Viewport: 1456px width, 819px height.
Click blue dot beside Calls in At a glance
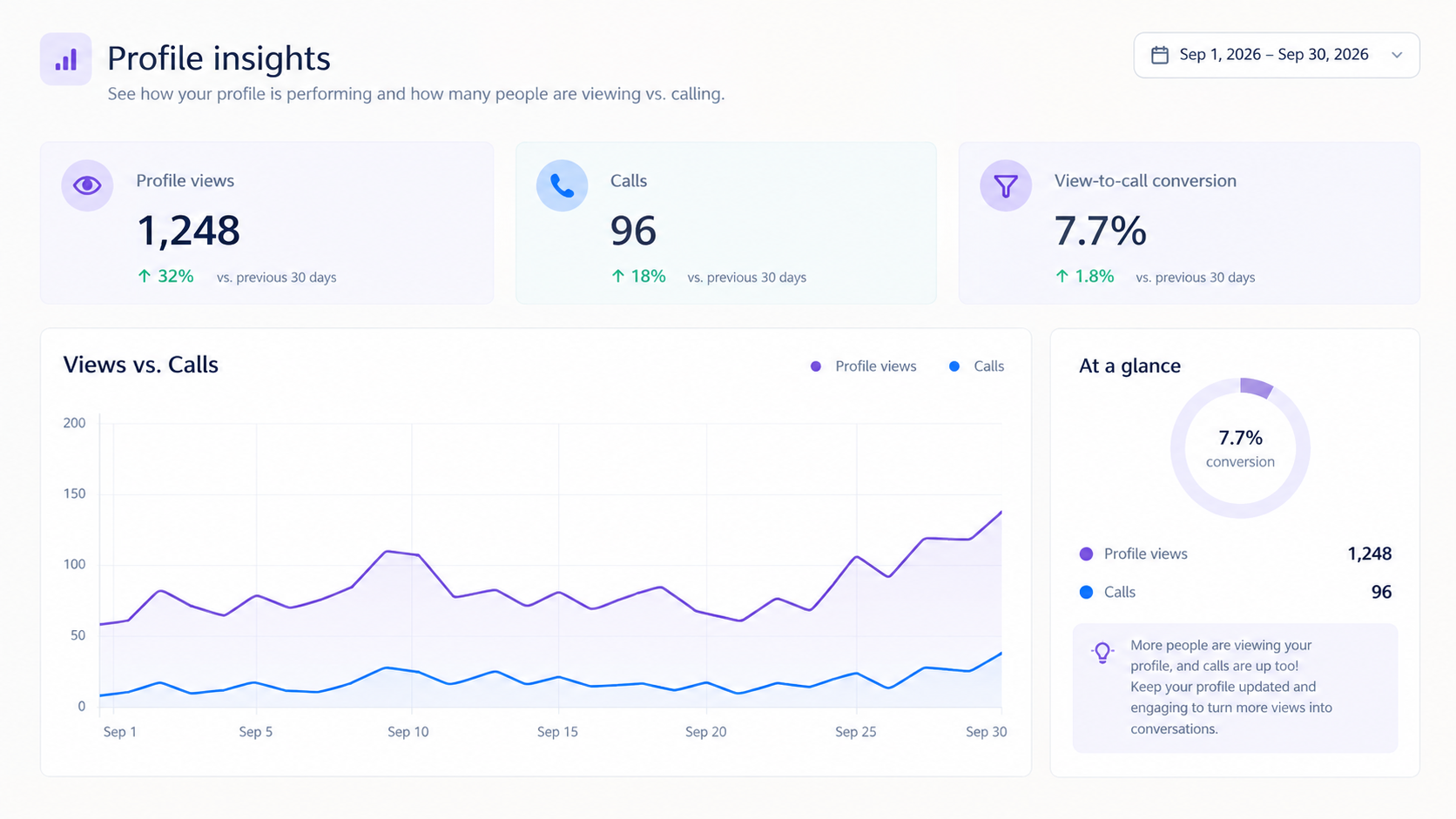(1086, 592)
